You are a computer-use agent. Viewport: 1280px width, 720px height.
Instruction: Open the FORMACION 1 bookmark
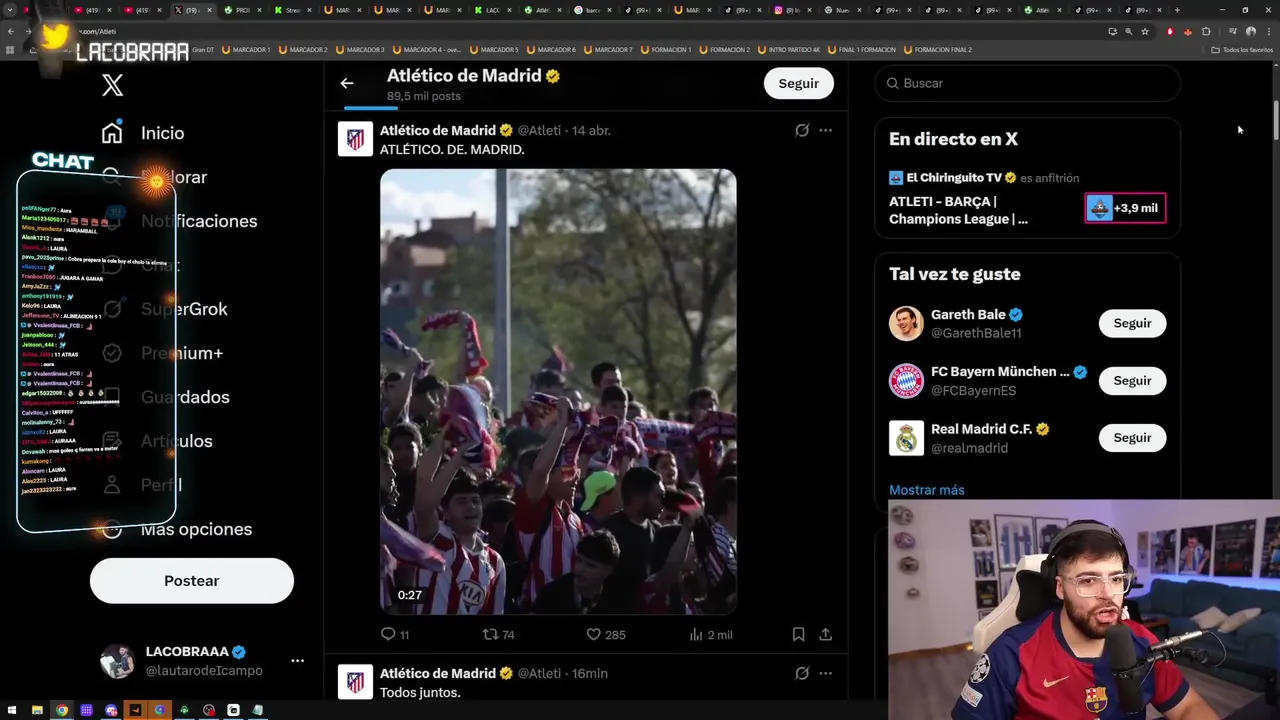(x=664, y=49)
